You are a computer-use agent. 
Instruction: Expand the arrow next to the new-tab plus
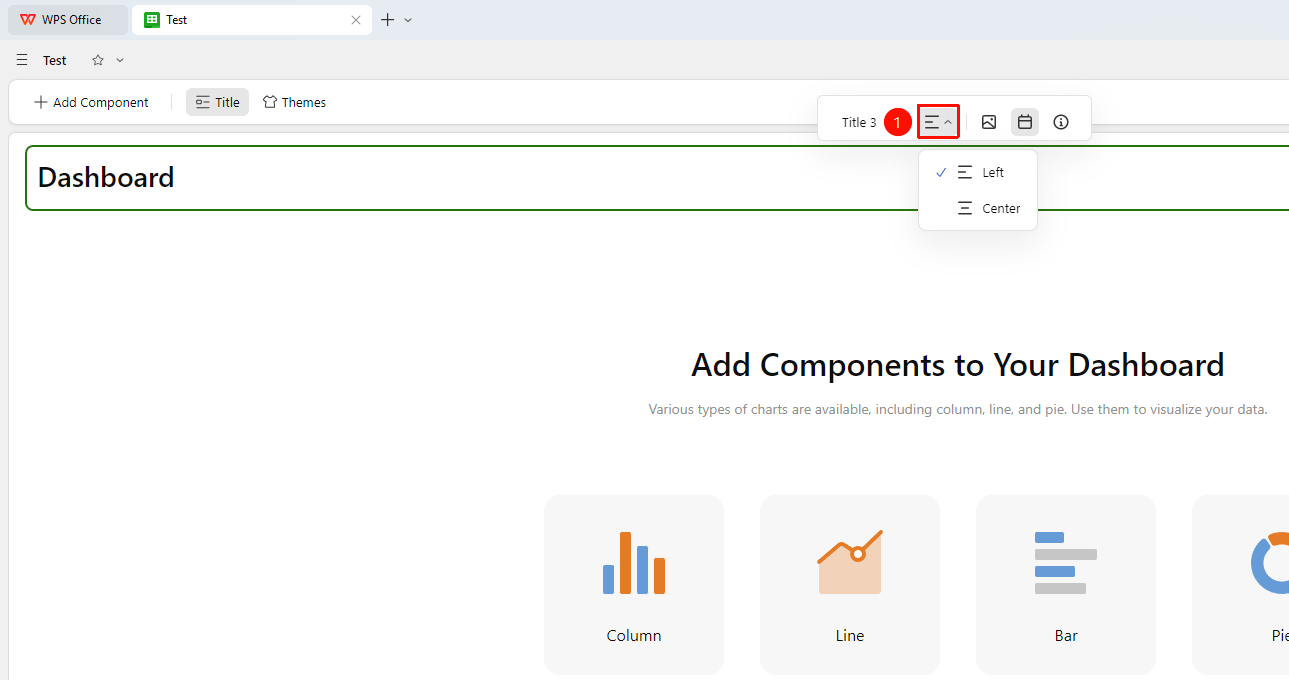click(408, 20)
